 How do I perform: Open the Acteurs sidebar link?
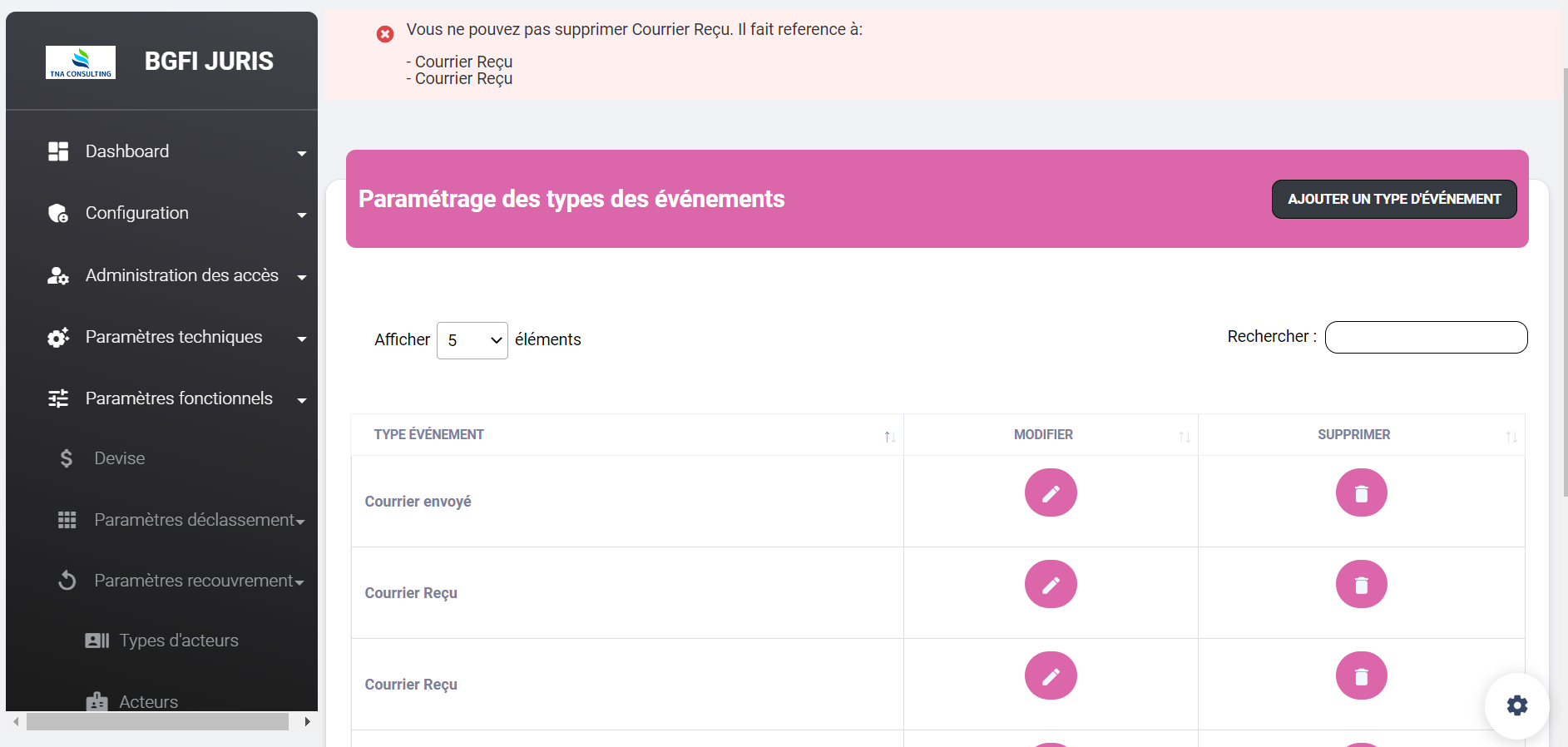pyautogui.click(x=148, y=701)
